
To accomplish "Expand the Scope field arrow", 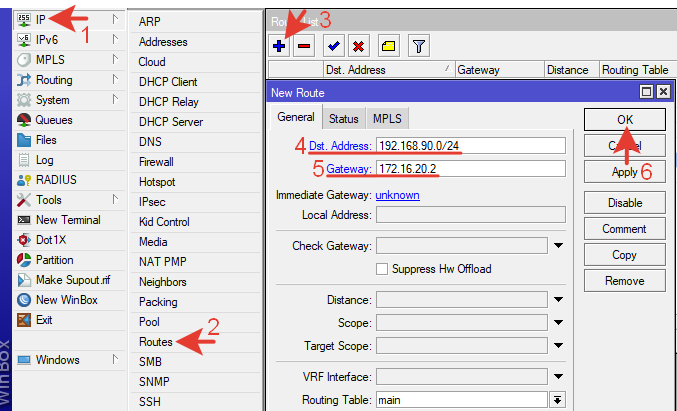I will [x=558, y=322].
